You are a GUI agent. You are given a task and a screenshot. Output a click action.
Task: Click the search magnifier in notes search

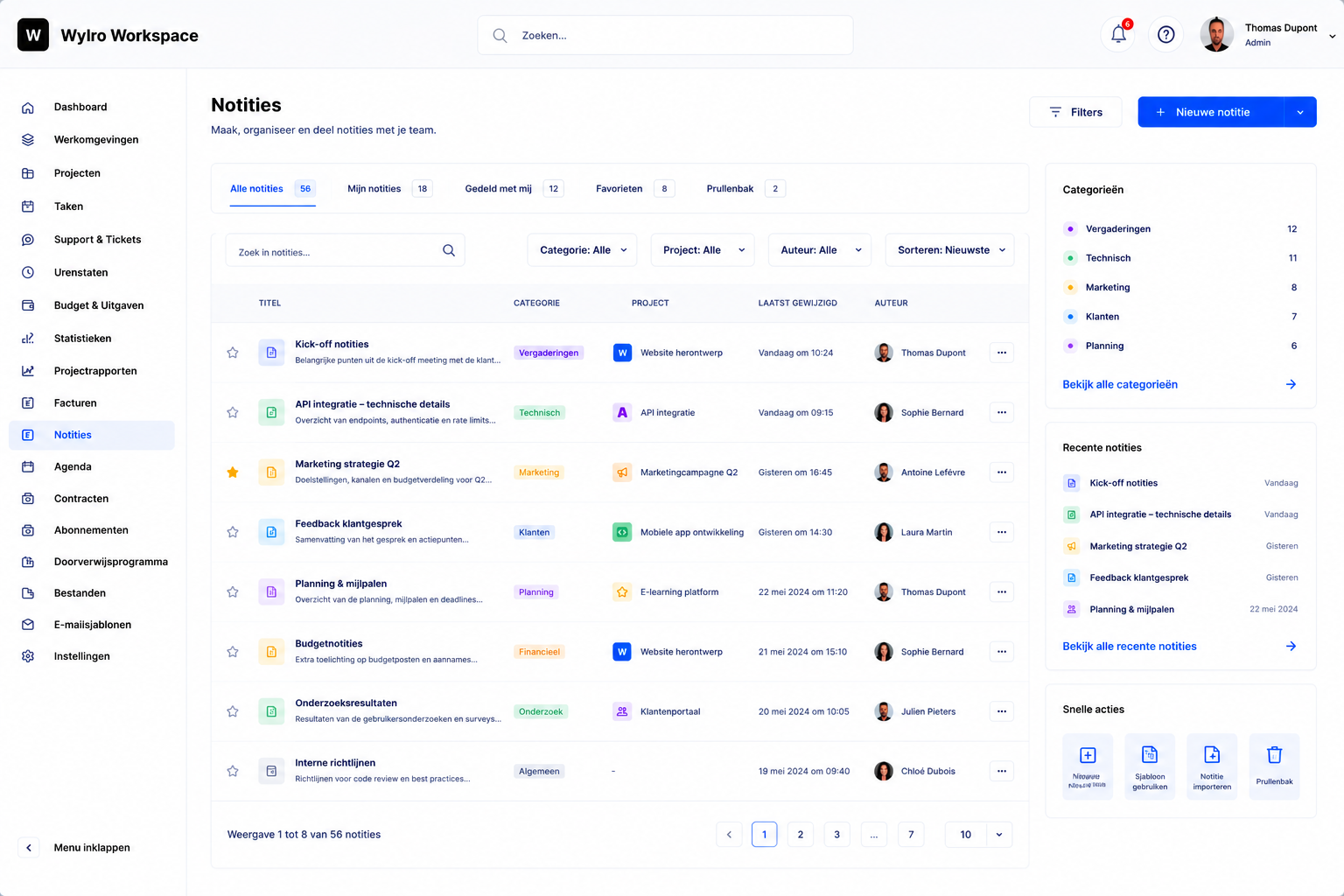pyautogui.click(x=449, y=250)
